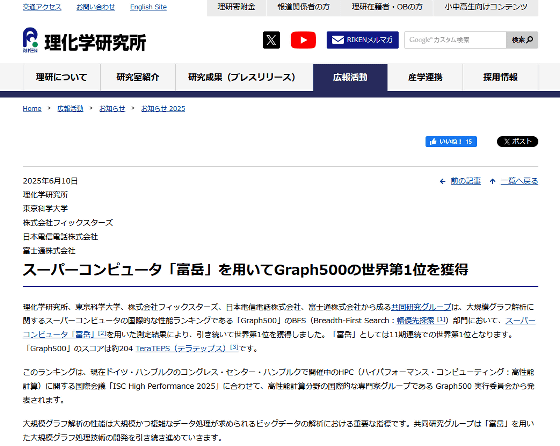560x446 pixels.
Task: Click the 日本電信電話株式会社 line under the date
Action: (60, 237)
